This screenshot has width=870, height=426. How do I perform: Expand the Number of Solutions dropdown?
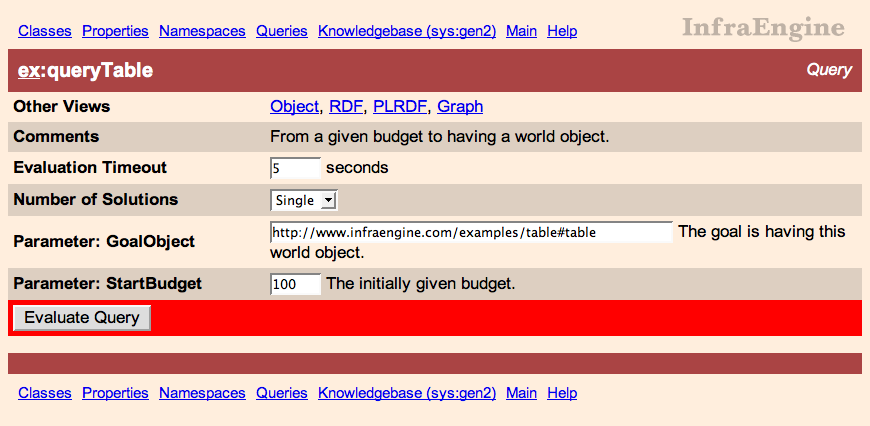coord(305,200)
